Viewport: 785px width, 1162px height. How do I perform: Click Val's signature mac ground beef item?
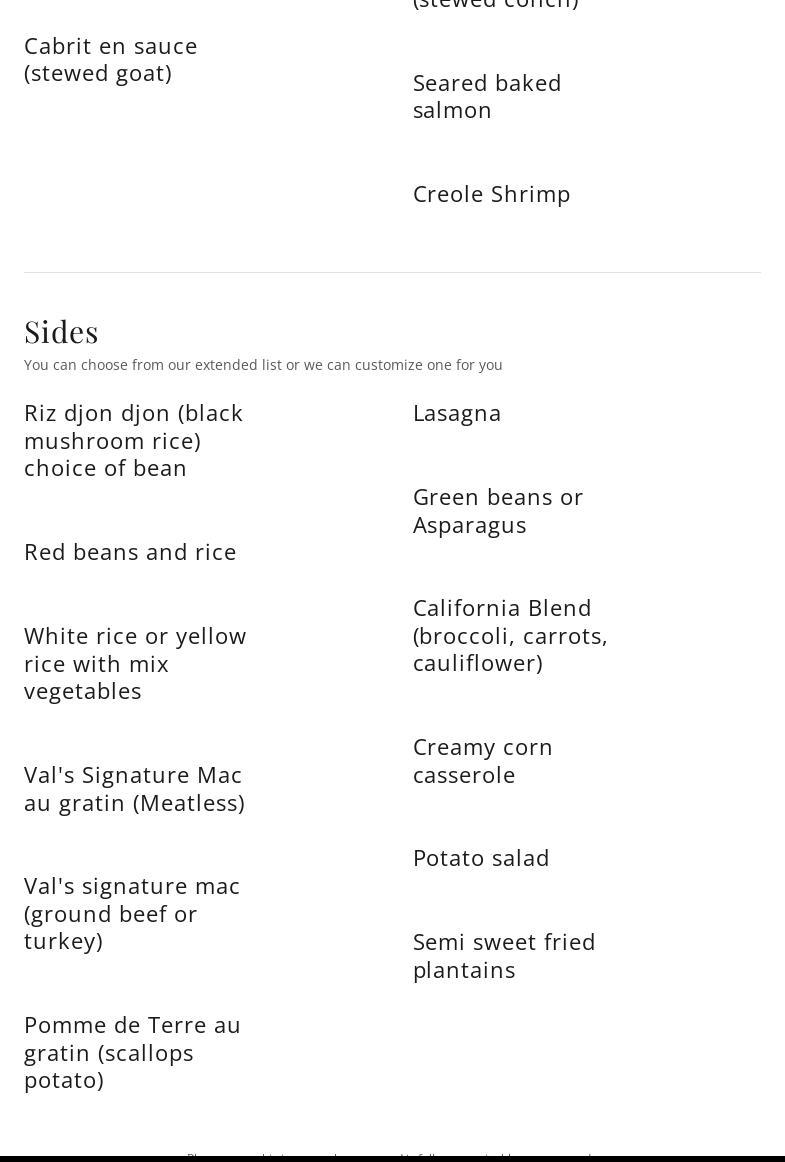click(132, 913)
